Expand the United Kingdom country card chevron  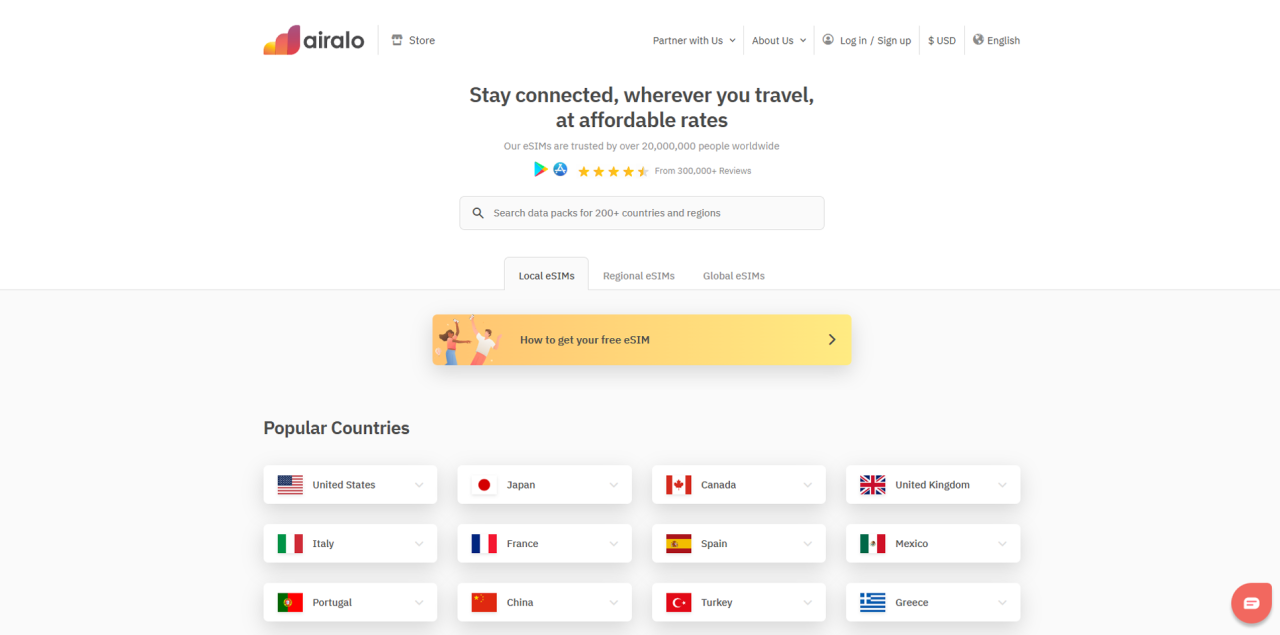pyautogui.click(x=1002, y=485)
